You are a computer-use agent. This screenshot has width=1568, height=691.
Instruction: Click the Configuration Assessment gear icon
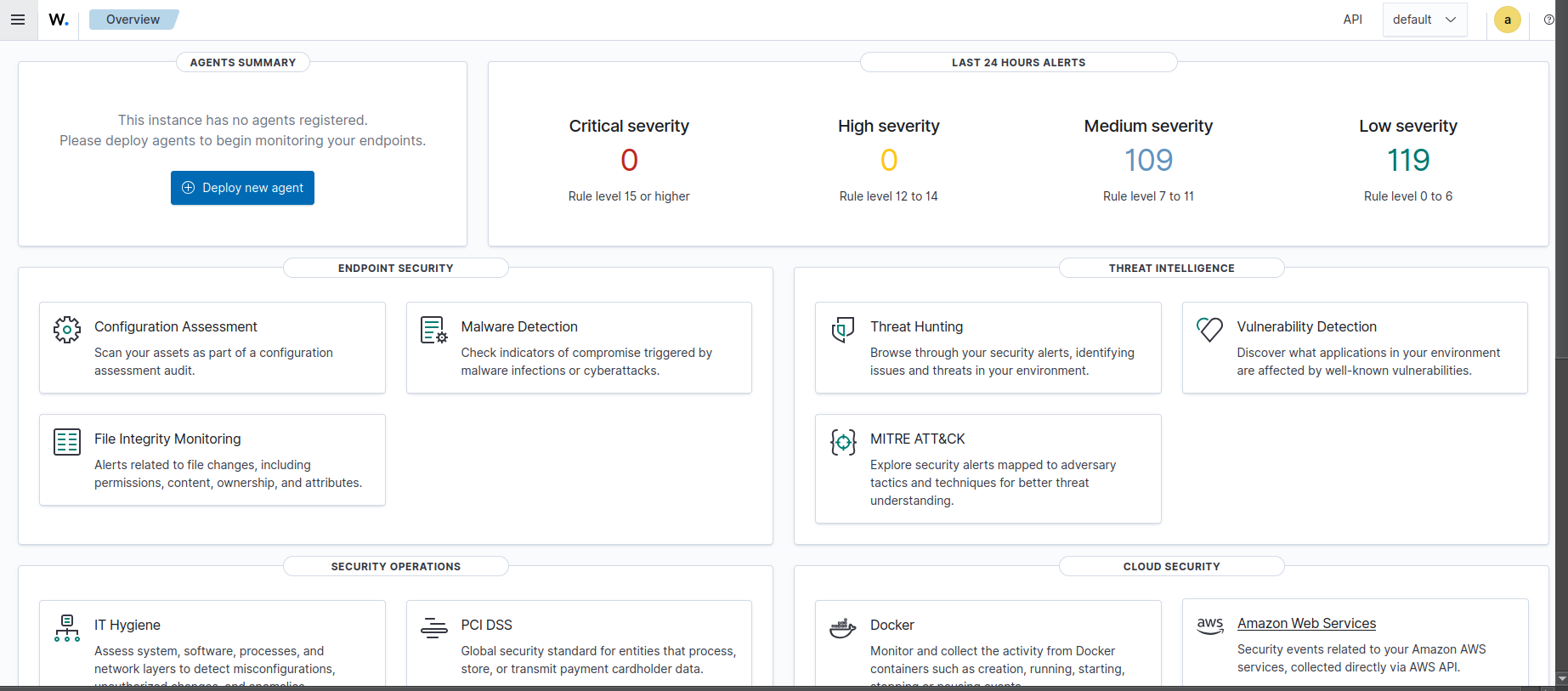(67, 329)
